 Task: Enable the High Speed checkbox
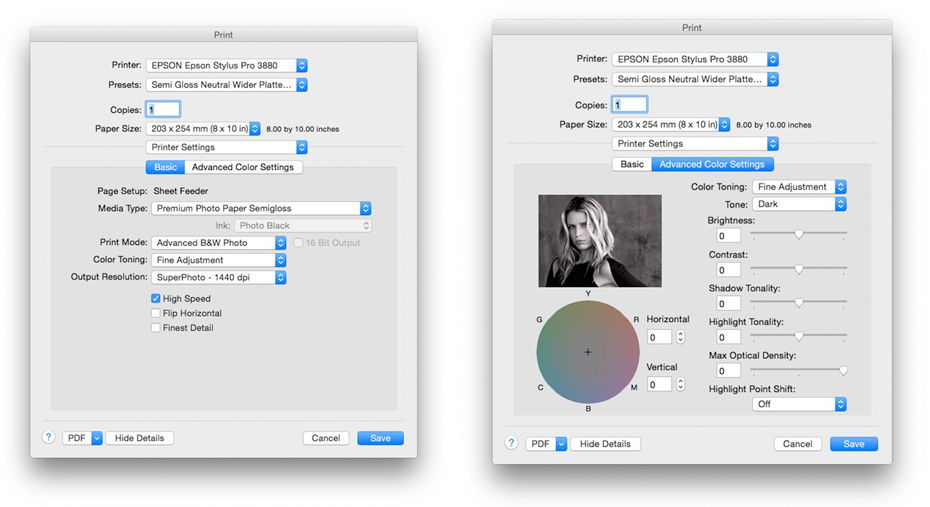(156, 298)
